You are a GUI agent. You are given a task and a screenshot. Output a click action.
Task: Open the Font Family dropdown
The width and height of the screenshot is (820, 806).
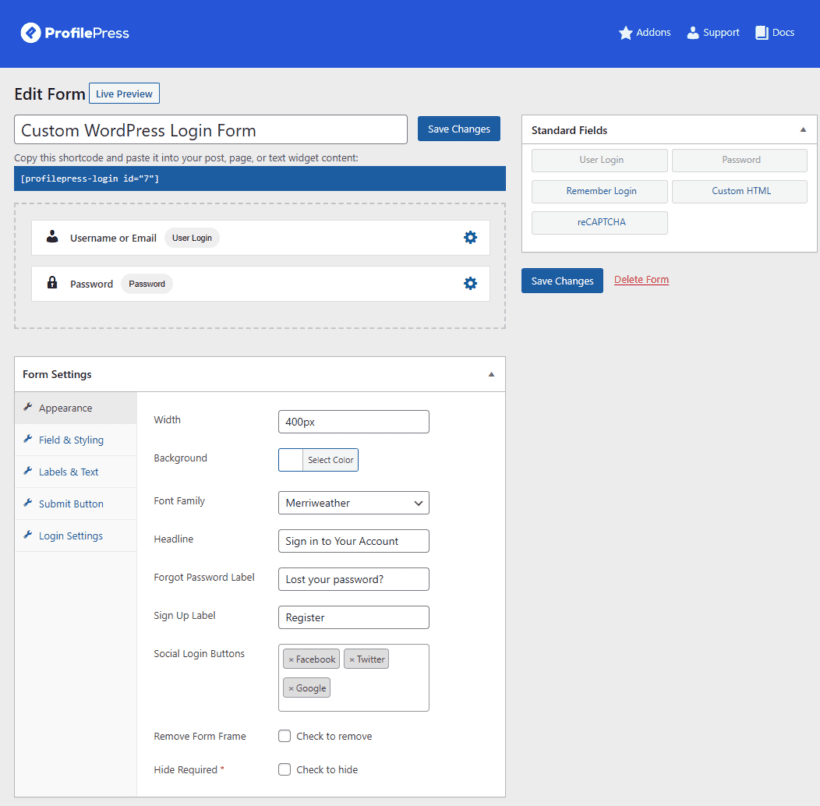pyautogui.click(x=353, y=503)
